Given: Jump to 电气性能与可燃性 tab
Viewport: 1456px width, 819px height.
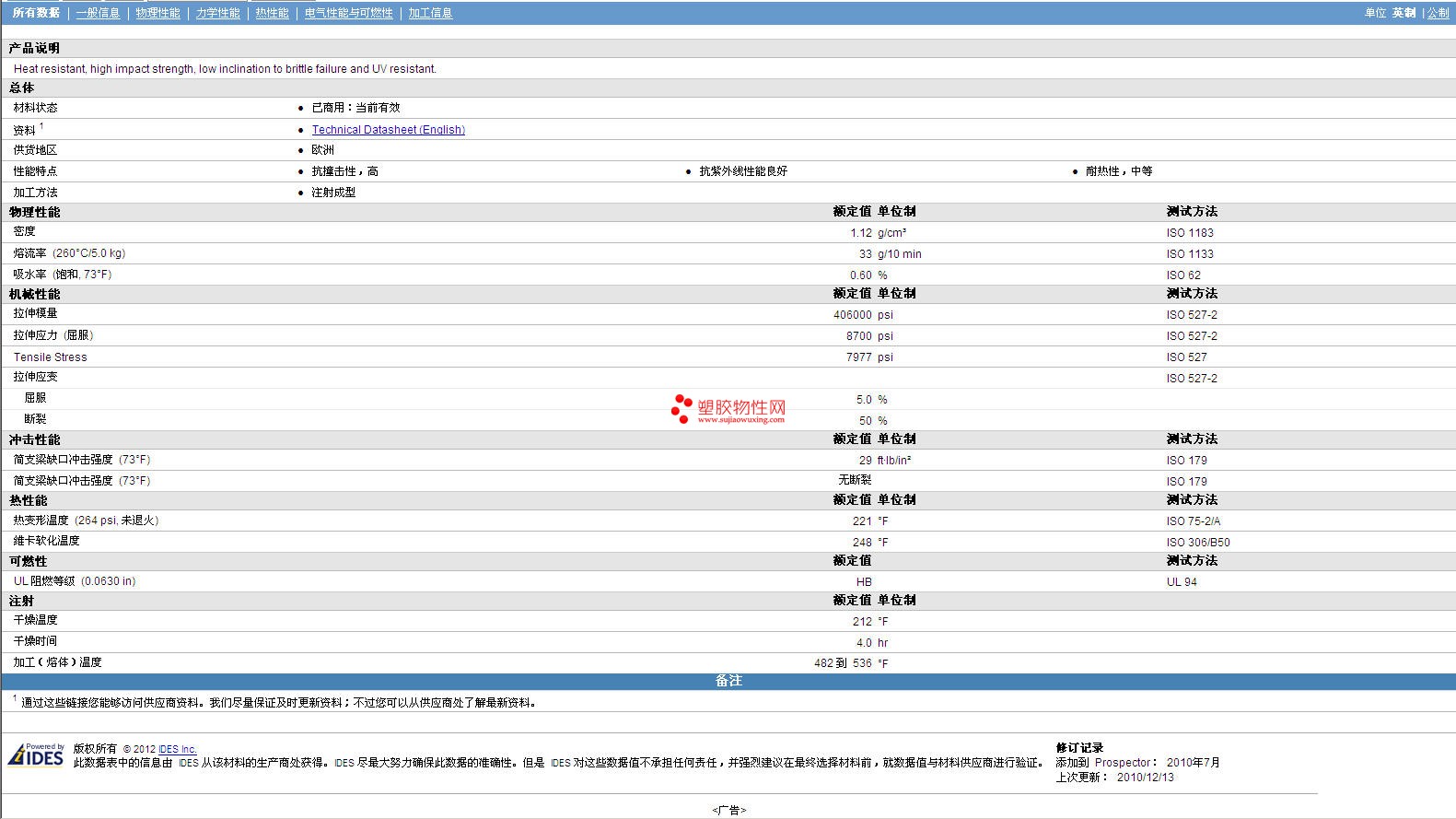Looking at the screenshot, I should coord(348,13).
